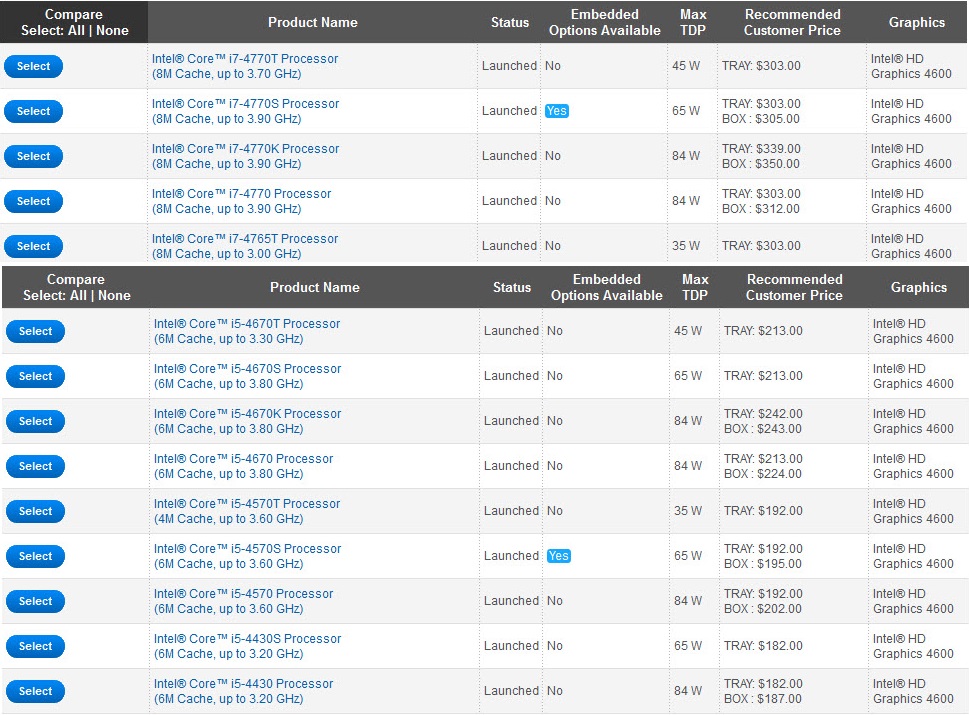Click Select button for Core i7-4770K
The width and height of the screenshot is (969, 715).
[33, 156]
